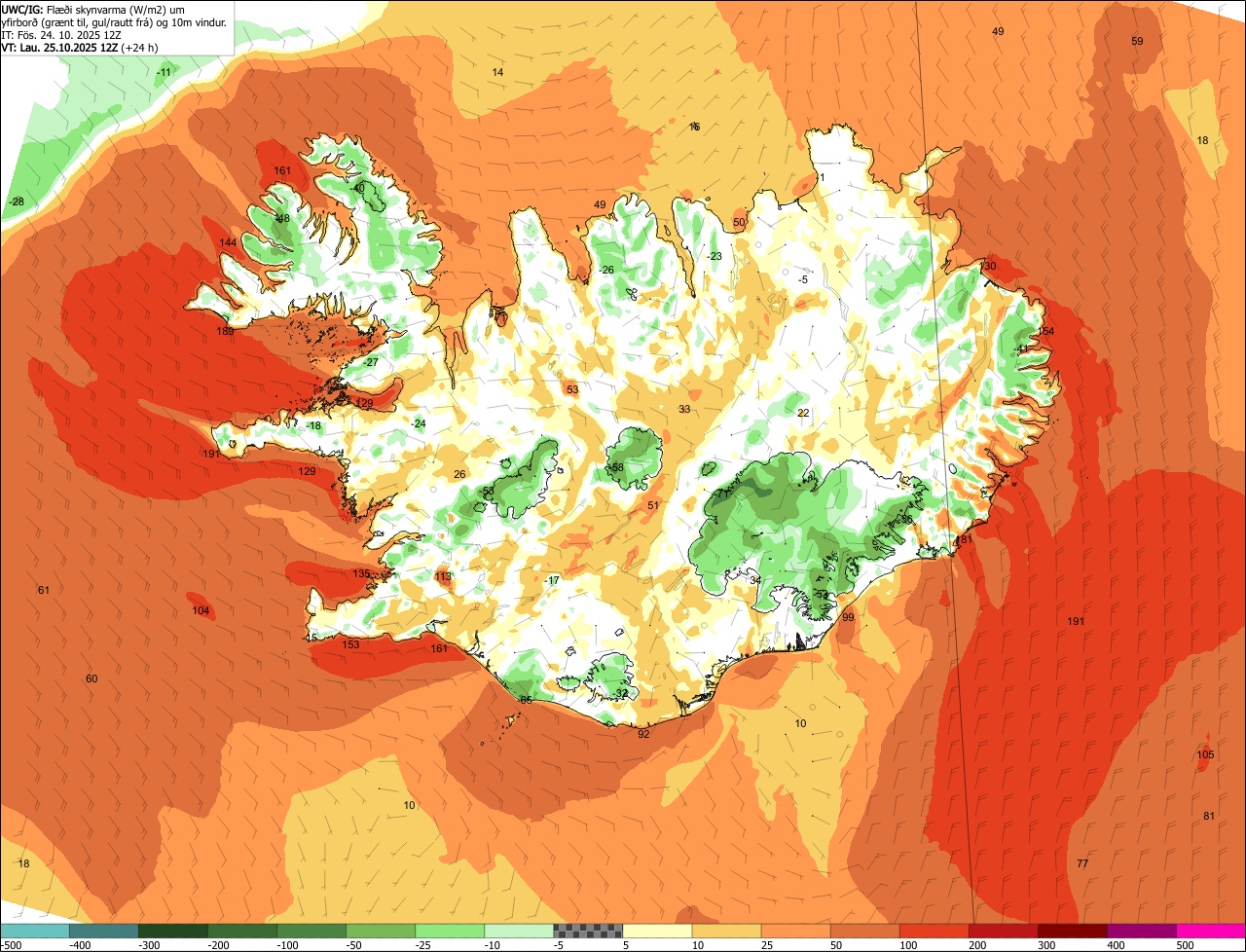Click the value '130' on the map
The image size is (1246, 952).
click(x=988, y=266)
